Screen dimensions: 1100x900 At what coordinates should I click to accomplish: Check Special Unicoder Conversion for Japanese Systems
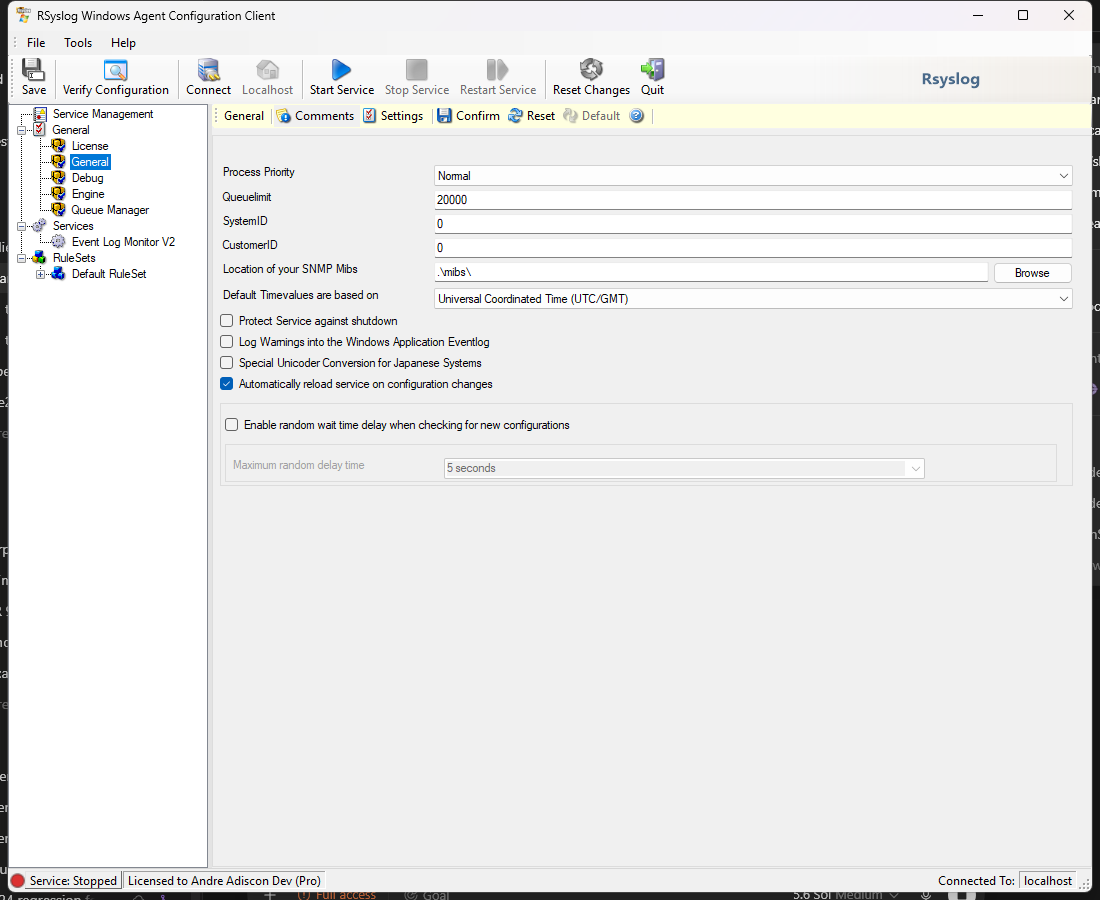point(227,363)
